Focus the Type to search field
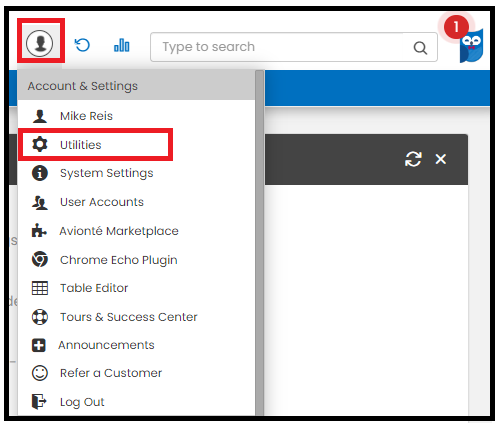Viewport: 501px width, 423px height. [294, 47]
